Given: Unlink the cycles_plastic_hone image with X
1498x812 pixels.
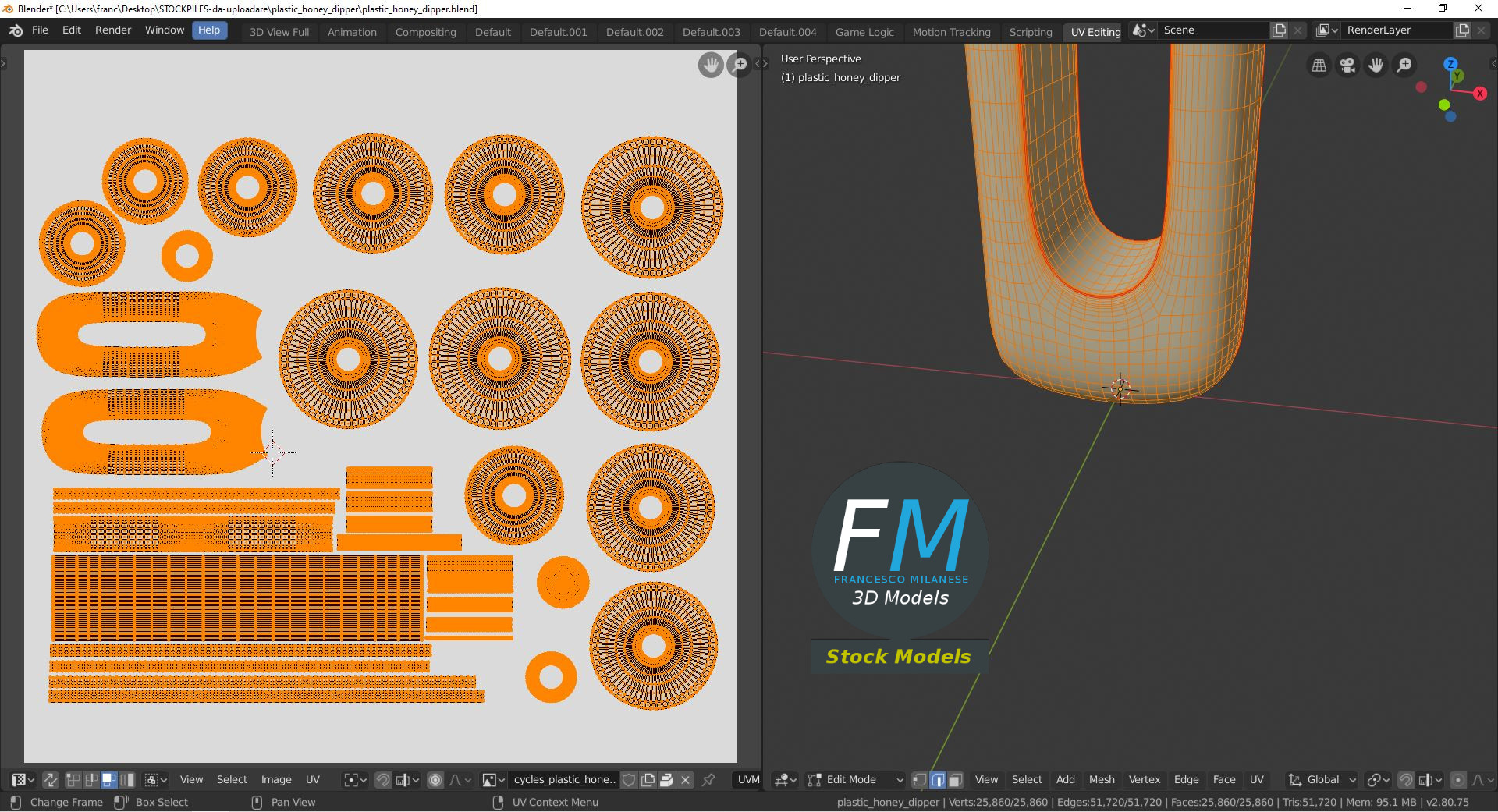Looking at the screenshot, I should click(686, 779).
